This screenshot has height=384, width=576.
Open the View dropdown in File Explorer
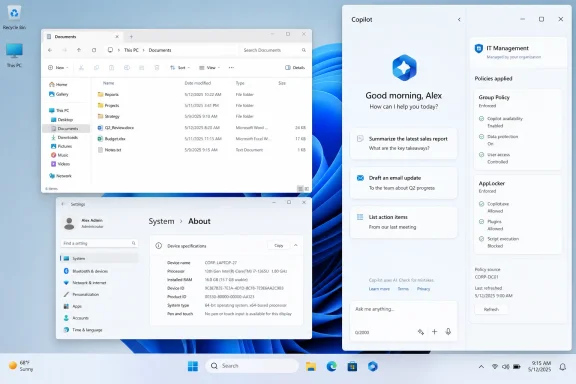209,68
